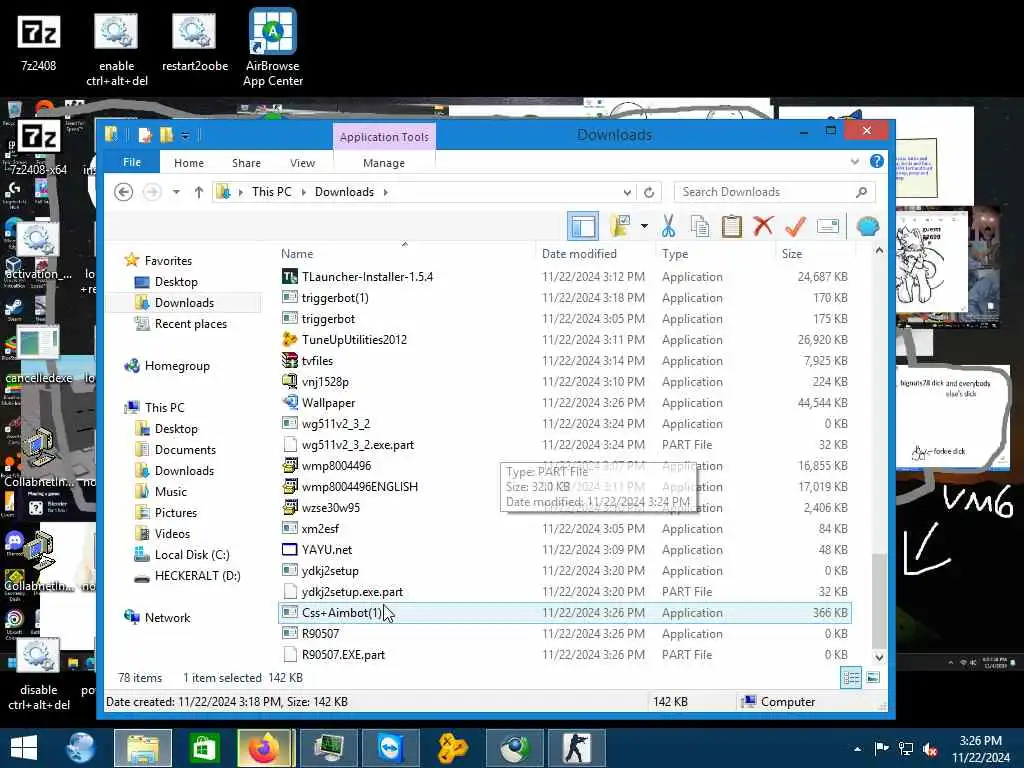The image size is (1024, 768).
Task: Click Downloads in address breadcrumb
Action: [x=344, y=192]
